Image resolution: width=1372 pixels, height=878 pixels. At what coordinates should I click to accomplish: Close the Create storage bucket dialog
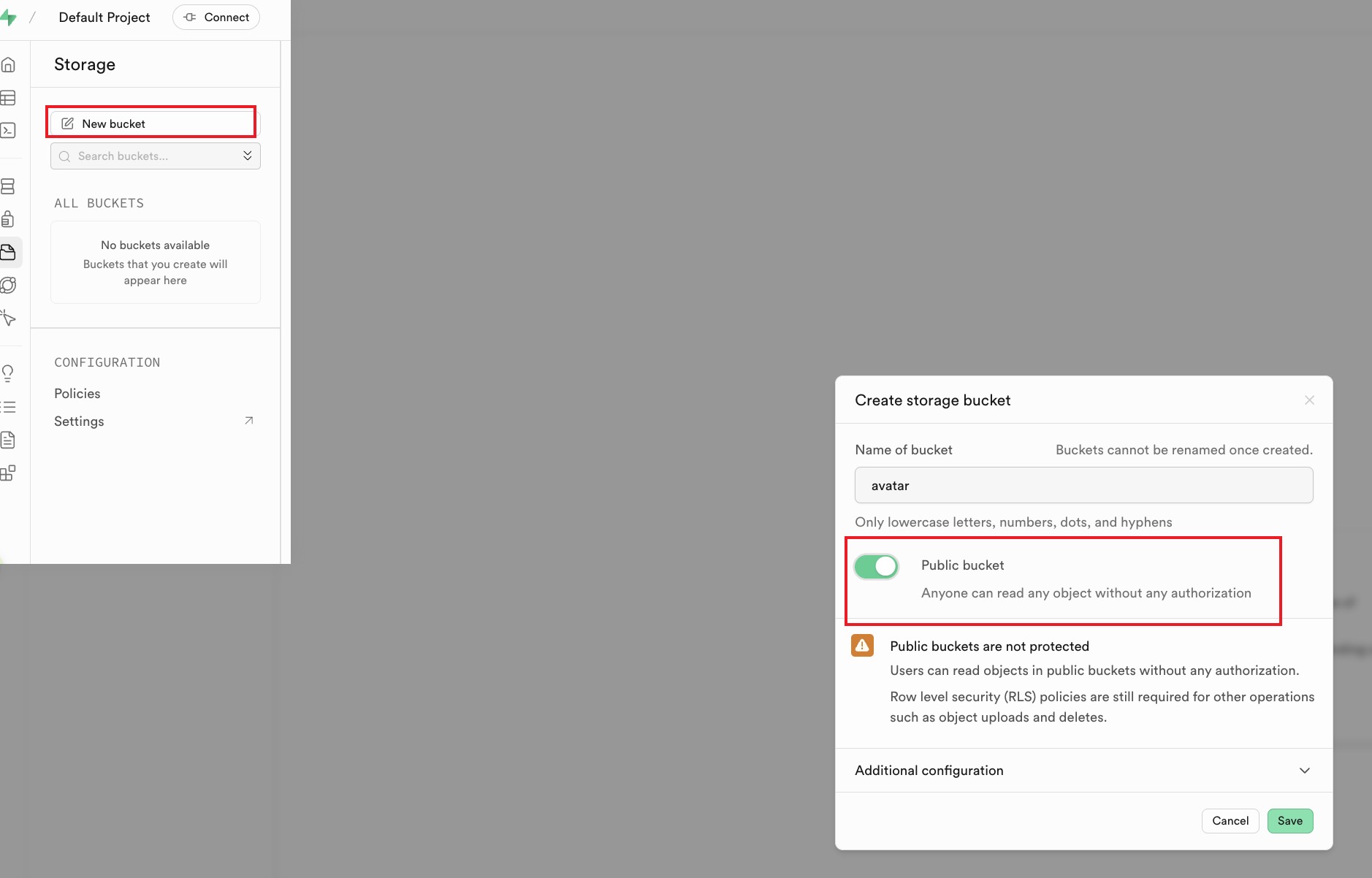(1309, 400)
